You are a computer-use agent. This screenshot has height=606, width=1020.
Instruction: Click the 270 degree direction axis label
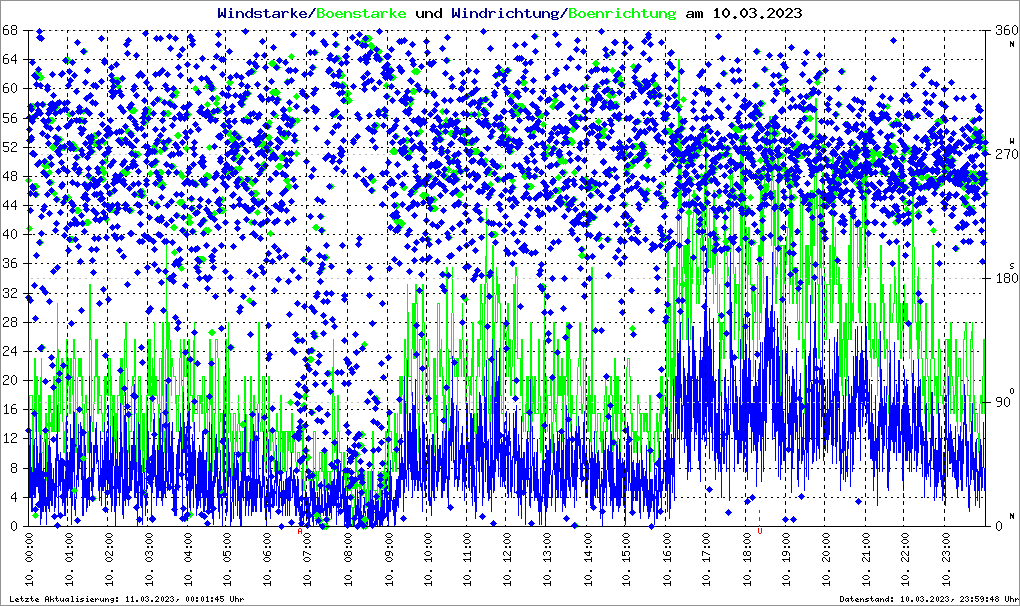tap(1006, 154)
